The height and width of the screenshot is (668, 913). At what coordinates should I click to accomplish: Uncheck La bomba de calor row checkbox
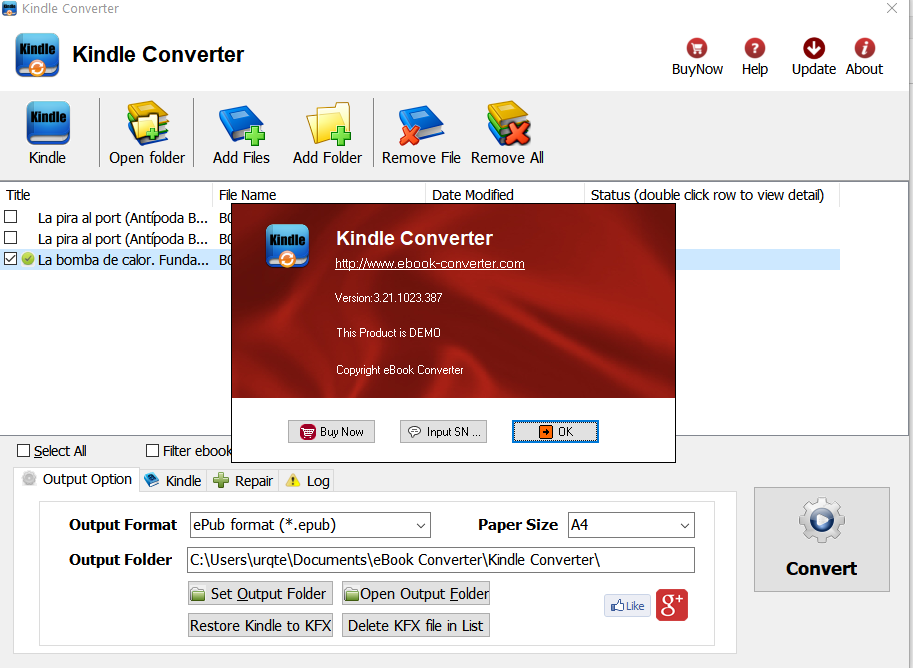point(11,259)
